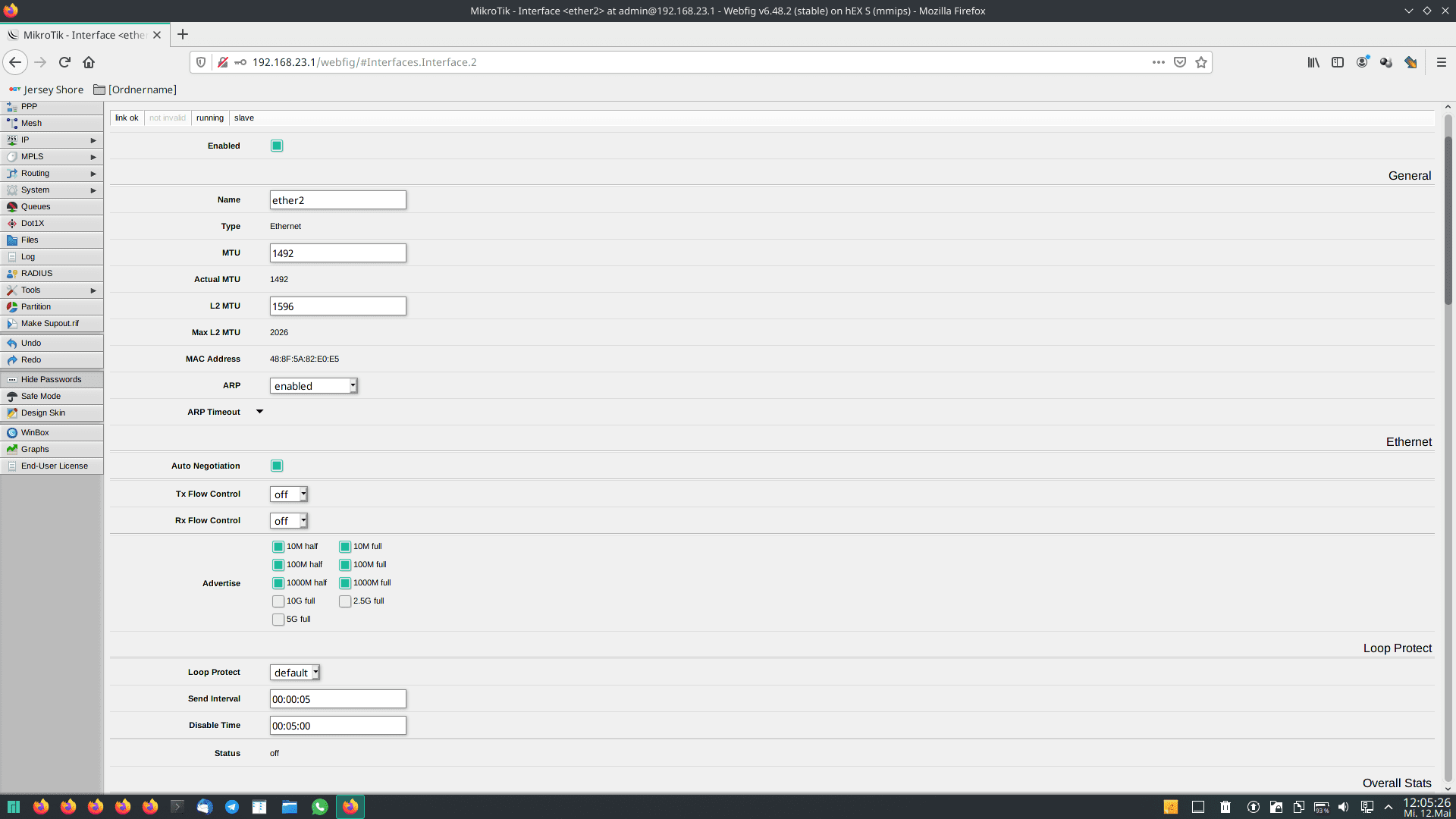Save page to Pocket
Screen dimensions: 1456x819
1180,62
